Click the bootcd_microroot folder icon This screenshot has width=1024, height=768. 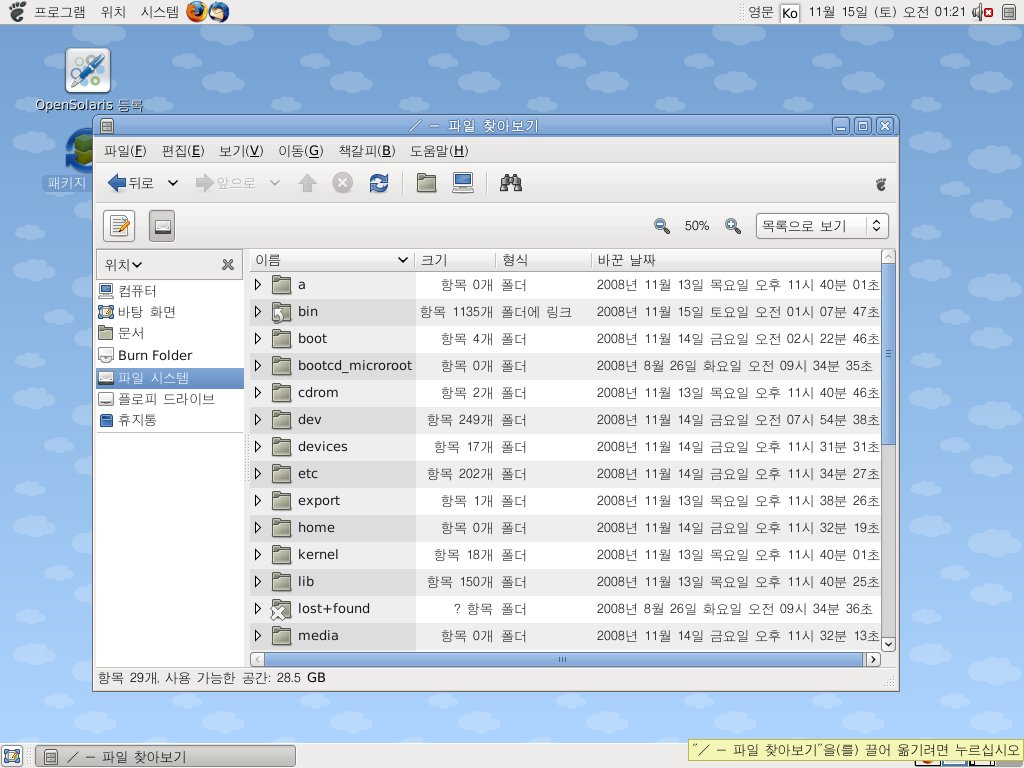(281, 366)
